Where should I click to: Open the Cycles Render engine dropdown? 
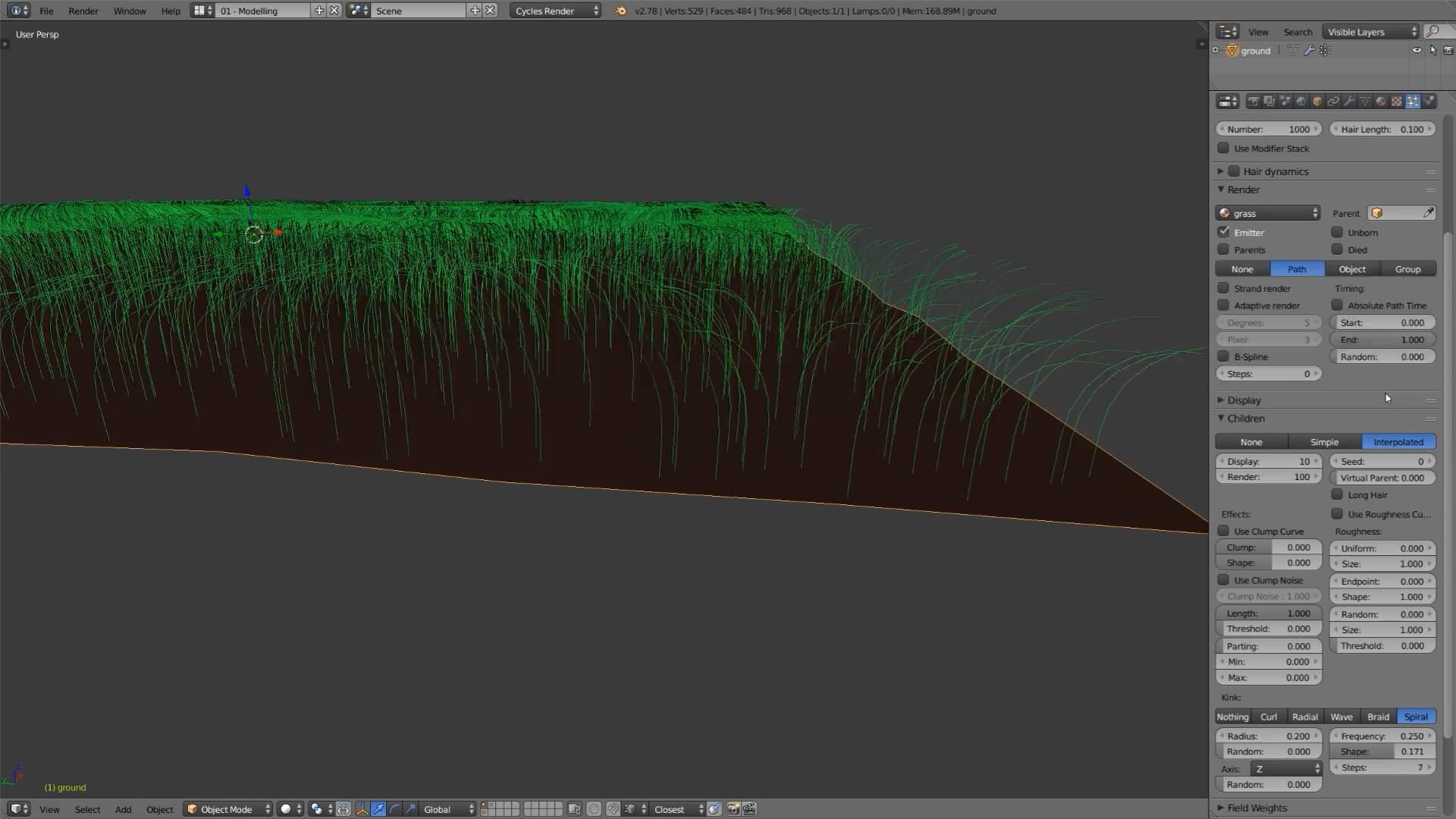[x=555, y=11]
